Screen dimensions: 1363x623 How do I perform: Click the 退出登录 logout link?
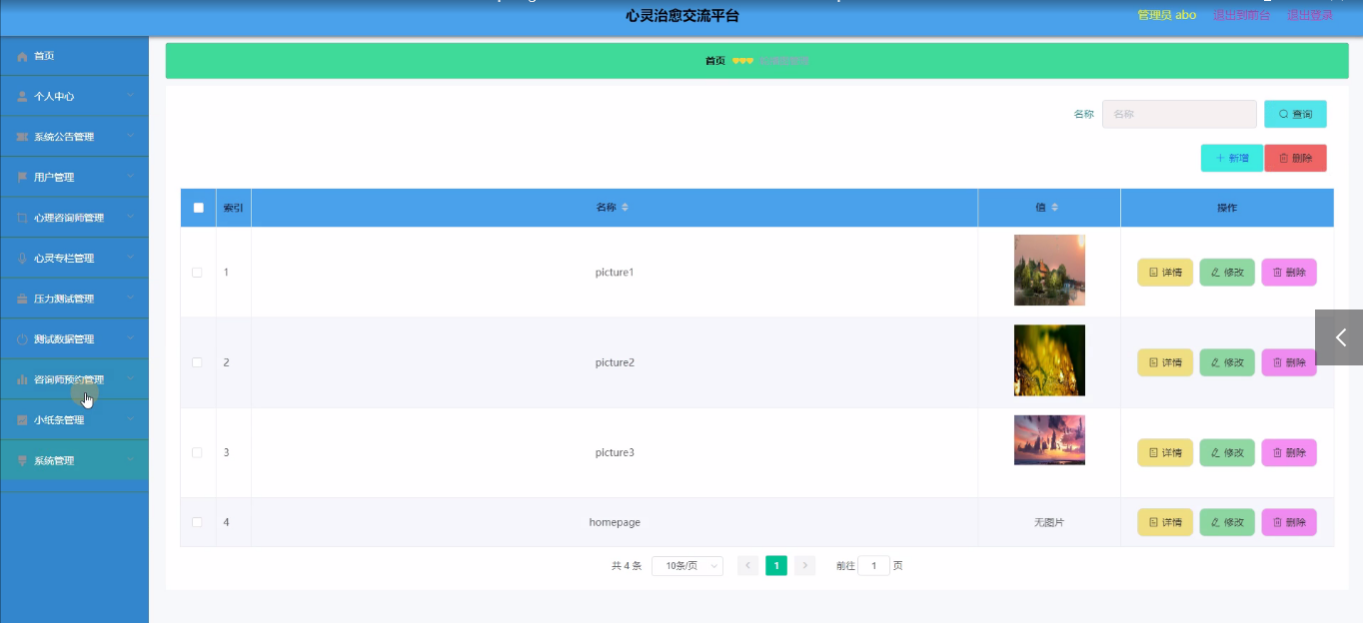pyautogui.click(x=1309, y=15)
